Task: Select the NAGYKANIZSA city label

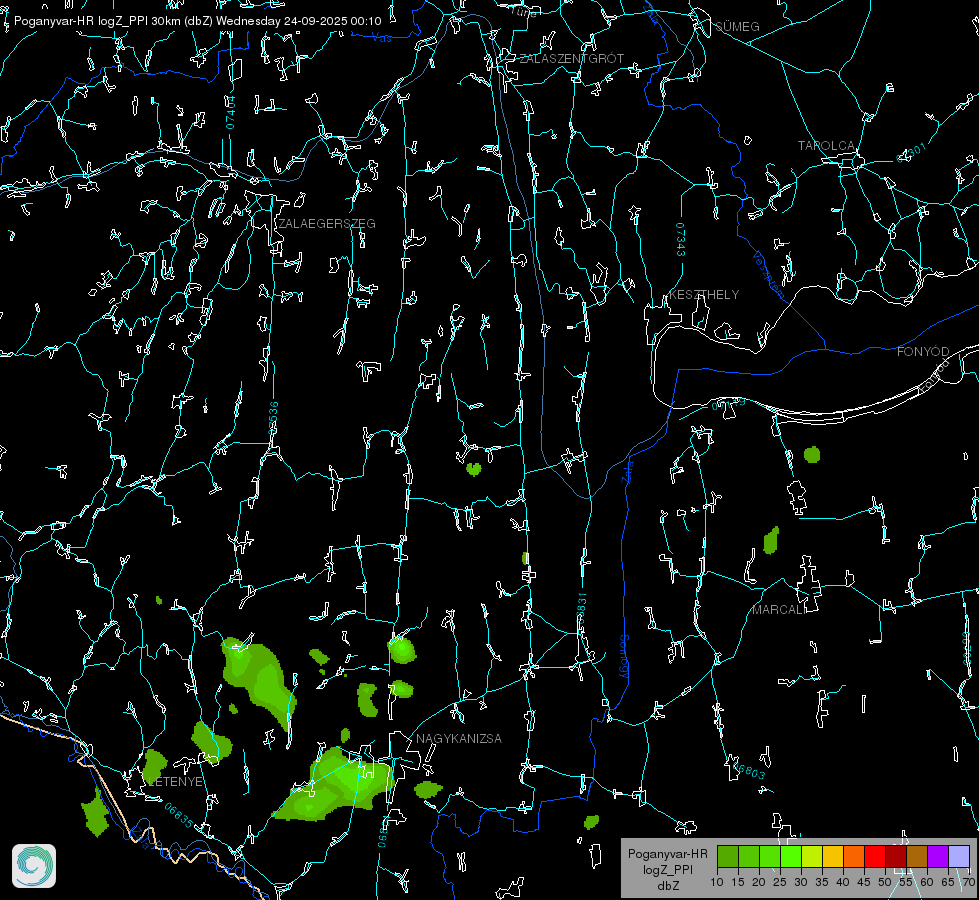Action: tap(459, 739)
